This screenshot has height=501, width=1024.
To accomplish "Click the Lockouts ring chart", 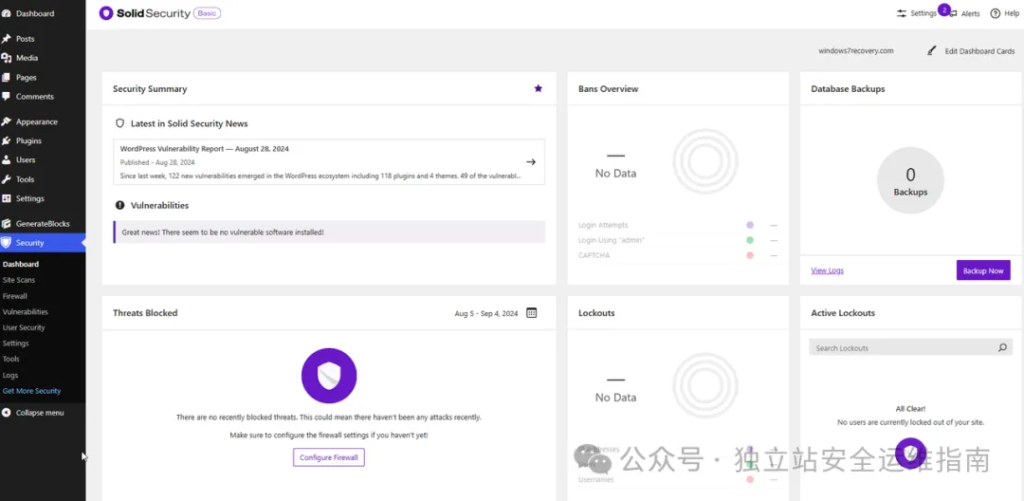I will coord(705,385).
